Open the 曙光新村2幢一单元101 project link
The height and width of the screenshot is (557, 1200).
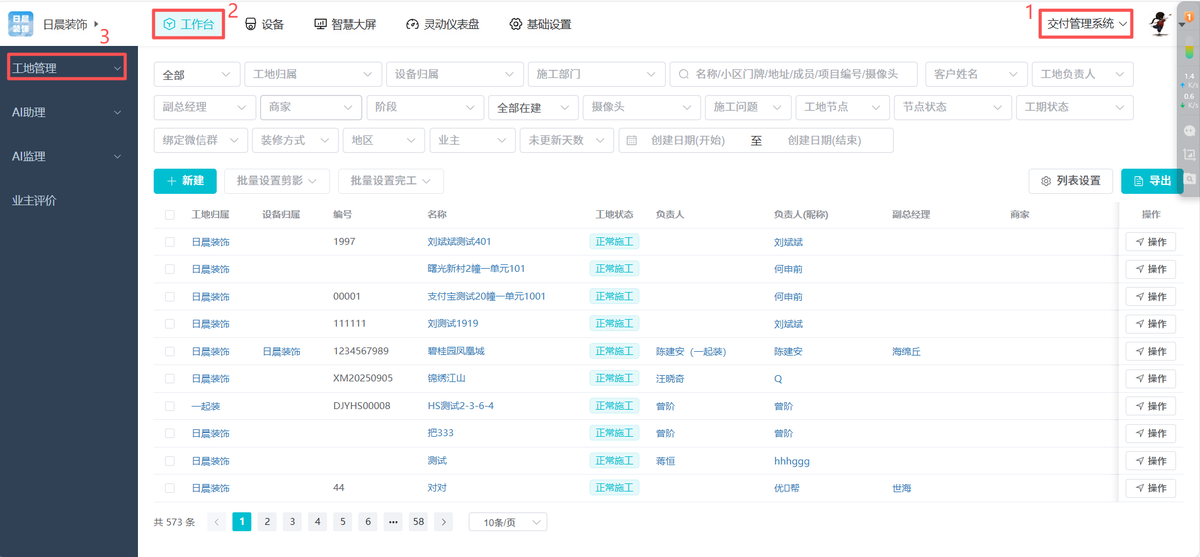coord(476,269)
